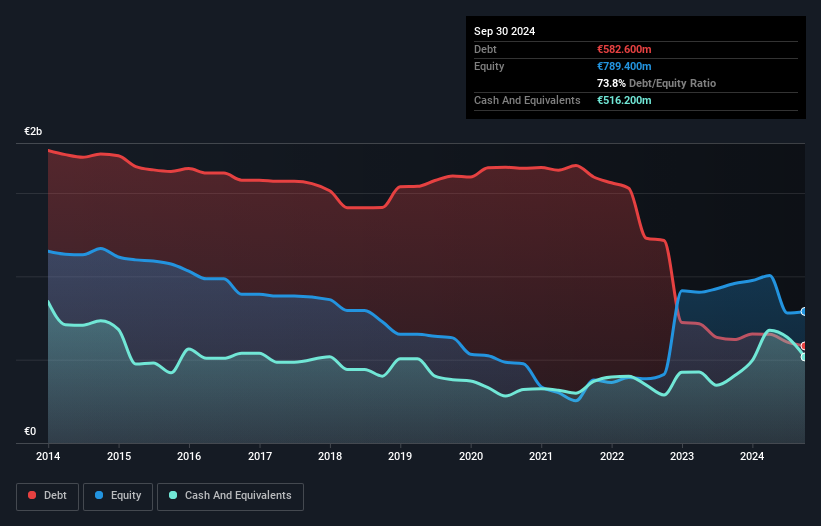Click the 2021 x-axis label

click(x=541, y=456)
